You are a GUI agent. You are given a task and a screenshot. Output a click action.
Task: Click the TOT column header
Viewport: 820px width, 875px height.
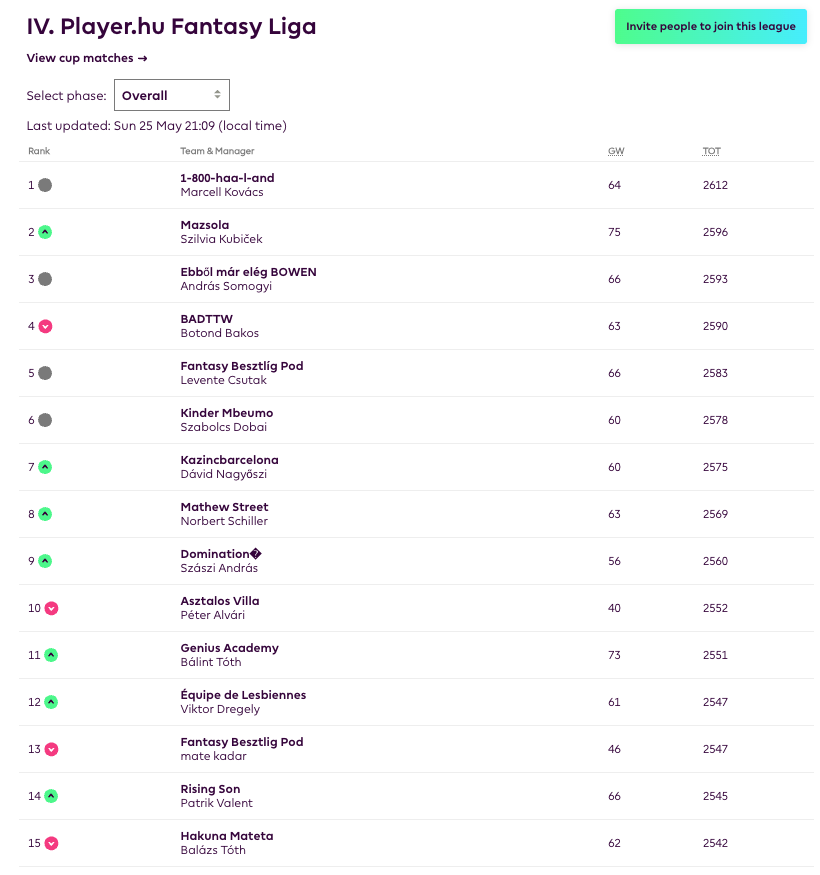point(711,151)
